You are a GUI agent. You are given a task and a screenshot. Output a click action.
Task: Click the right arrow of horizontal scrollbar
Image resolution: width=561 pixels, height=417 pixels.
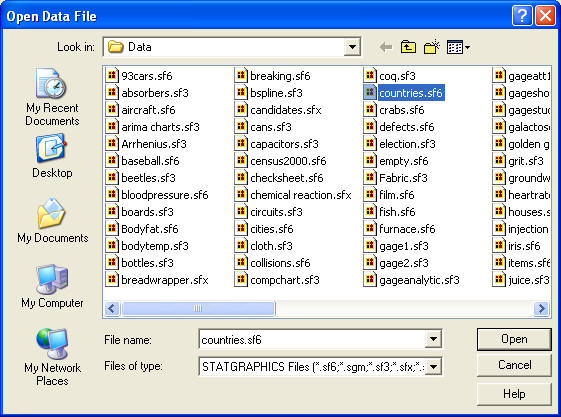coord(541,308)
